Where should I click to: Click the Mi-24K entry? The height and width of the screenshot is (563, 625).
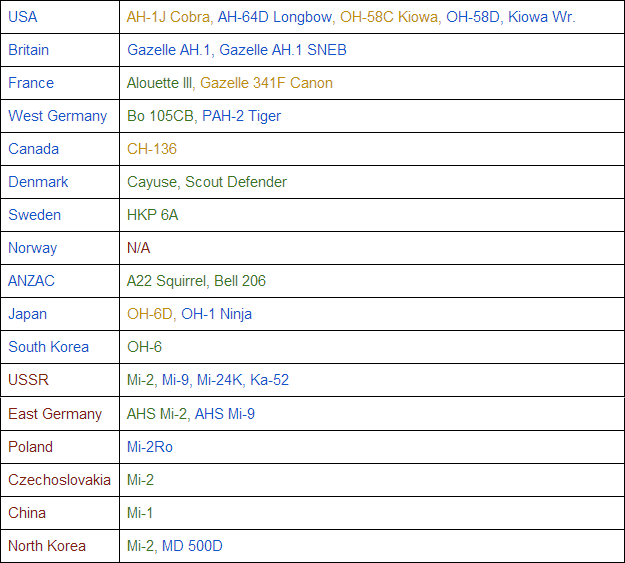[x=219, y=380]
